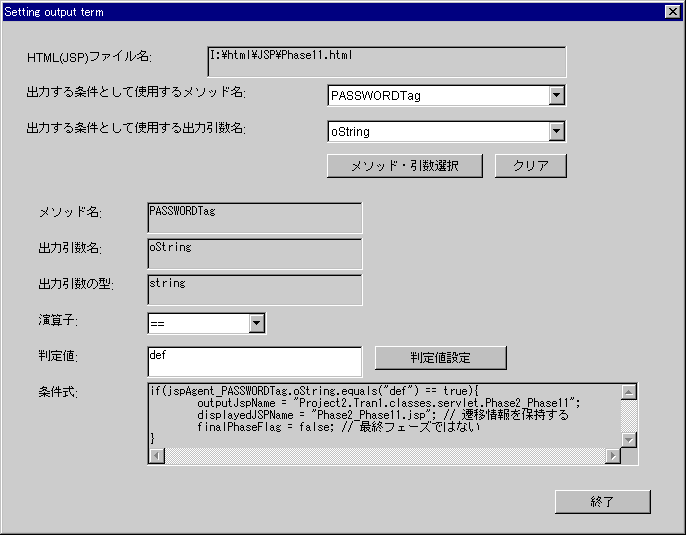The height and width of the screenshot is (535, 686).
Task: Close the Setting output term dialog
Action: pyautogui.click(x=672, y=11)
